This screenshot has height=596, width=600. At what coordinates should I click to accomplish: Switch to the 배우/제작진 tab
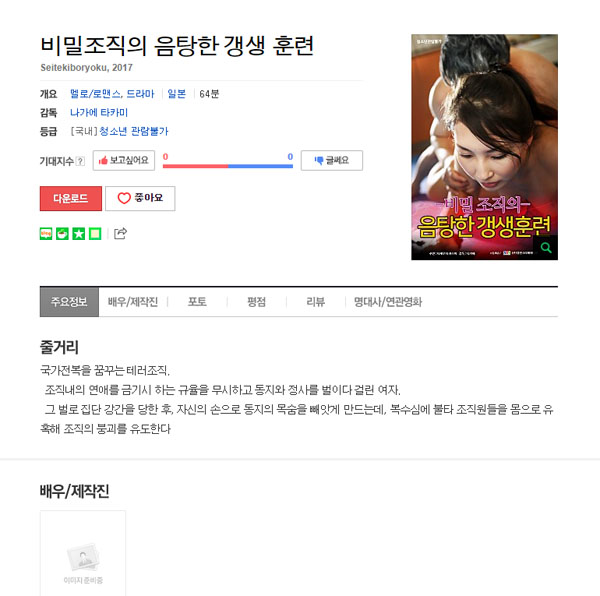[x=133, y=302]
